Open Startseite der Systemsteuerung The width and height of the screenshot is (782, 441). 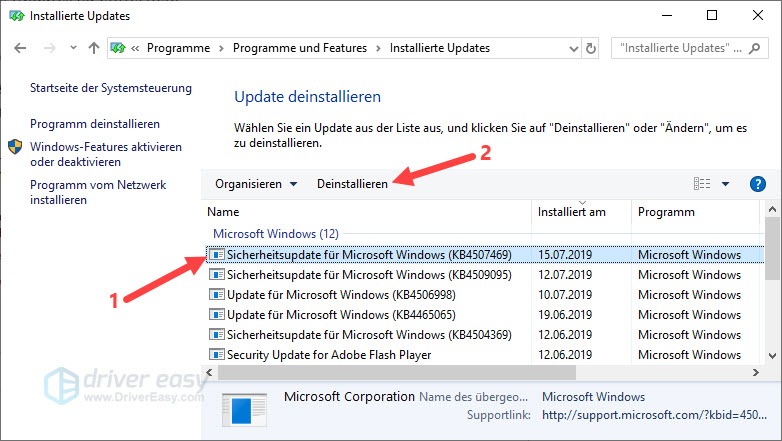coord(111,88)
